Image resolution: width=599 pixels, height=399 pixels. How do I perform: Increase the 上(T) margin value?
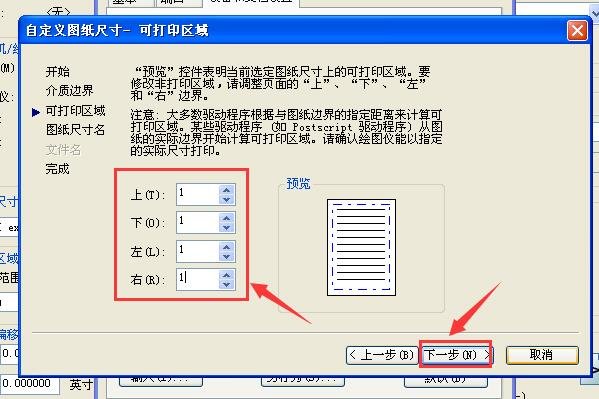[227, 190]
